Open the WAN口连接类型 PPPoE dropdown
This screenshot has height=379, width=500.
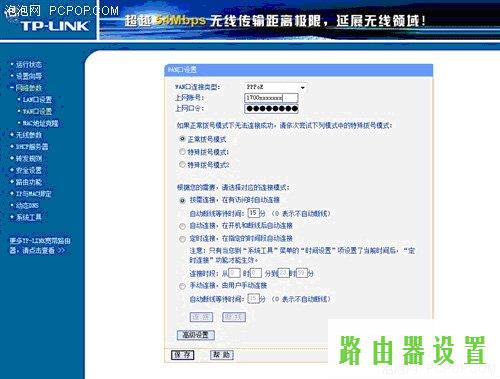coord(275,87)
